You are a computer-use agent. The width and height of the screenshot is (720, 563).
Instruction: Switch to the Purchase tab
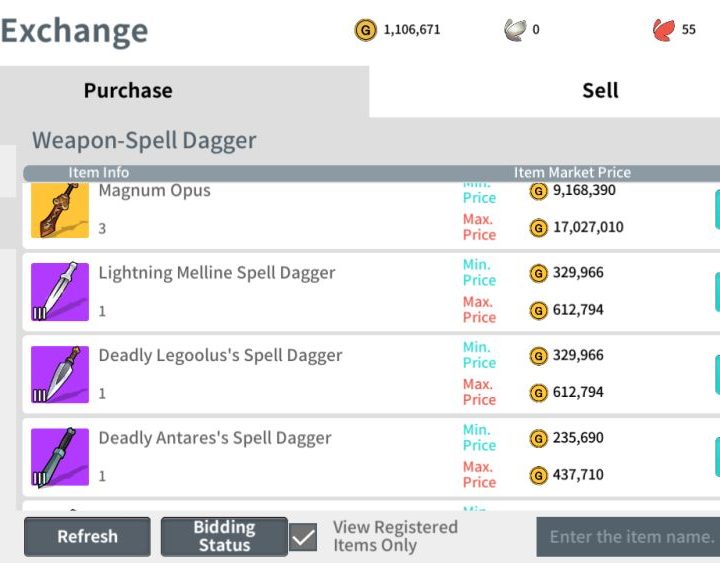click(128, 91)
